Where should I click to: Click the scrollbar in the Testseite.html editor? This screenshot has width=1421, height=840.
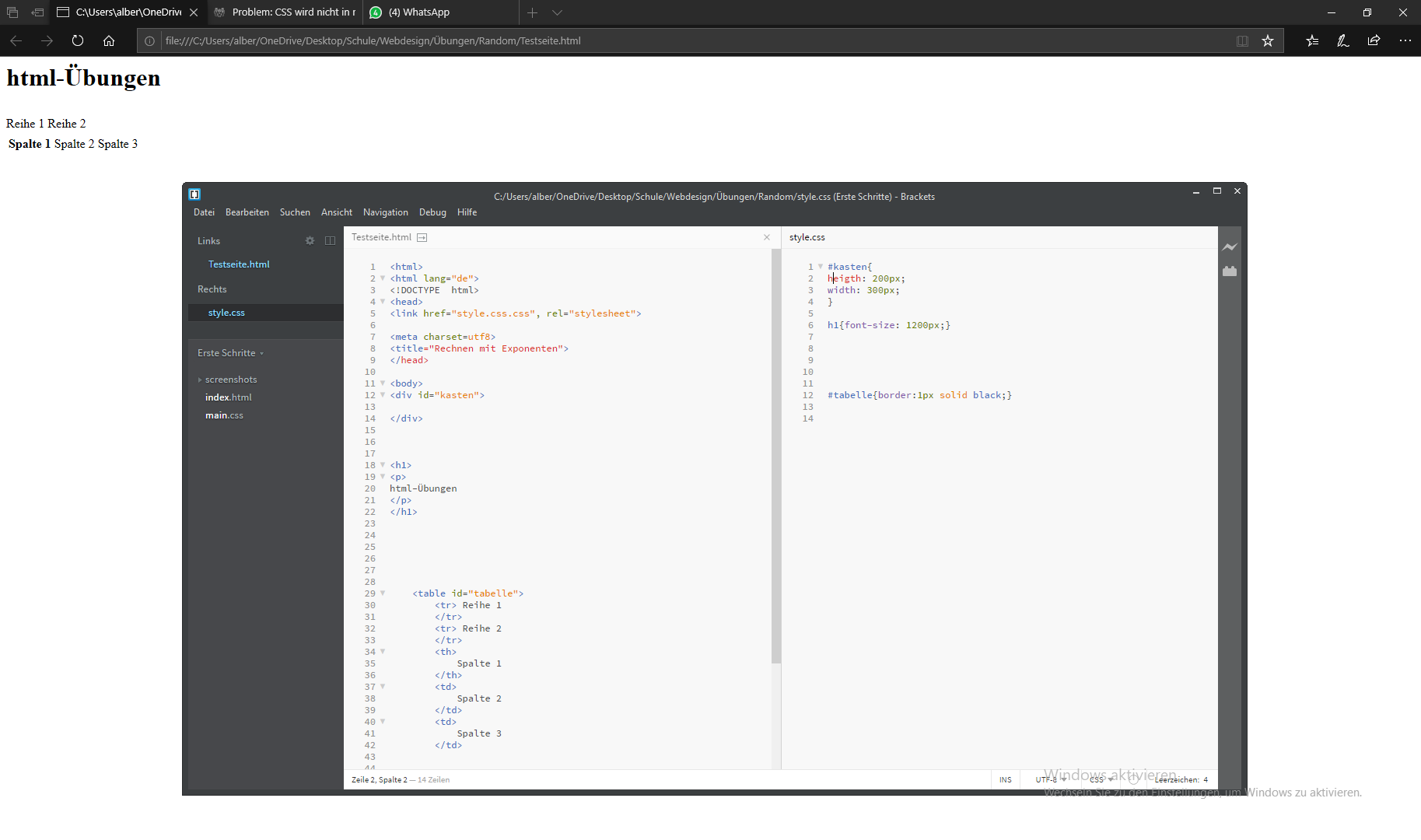pyautogui.click(x=775, y=457)
